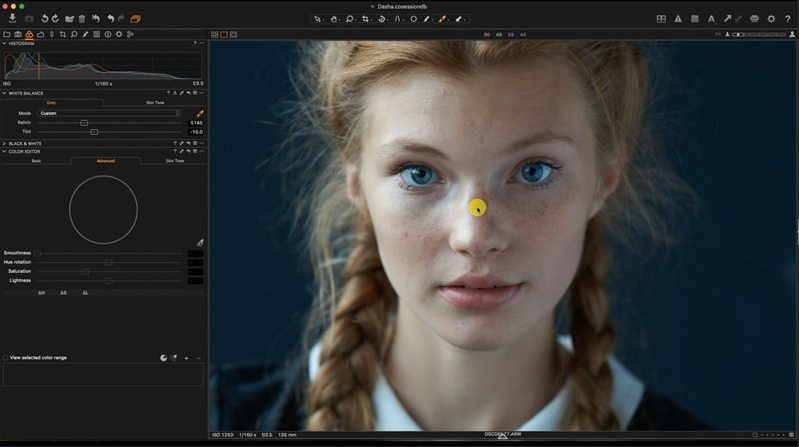Viewport: 799px width, 447px height.
Task: Open the Color tool tab
Action: tap(28, 34)
